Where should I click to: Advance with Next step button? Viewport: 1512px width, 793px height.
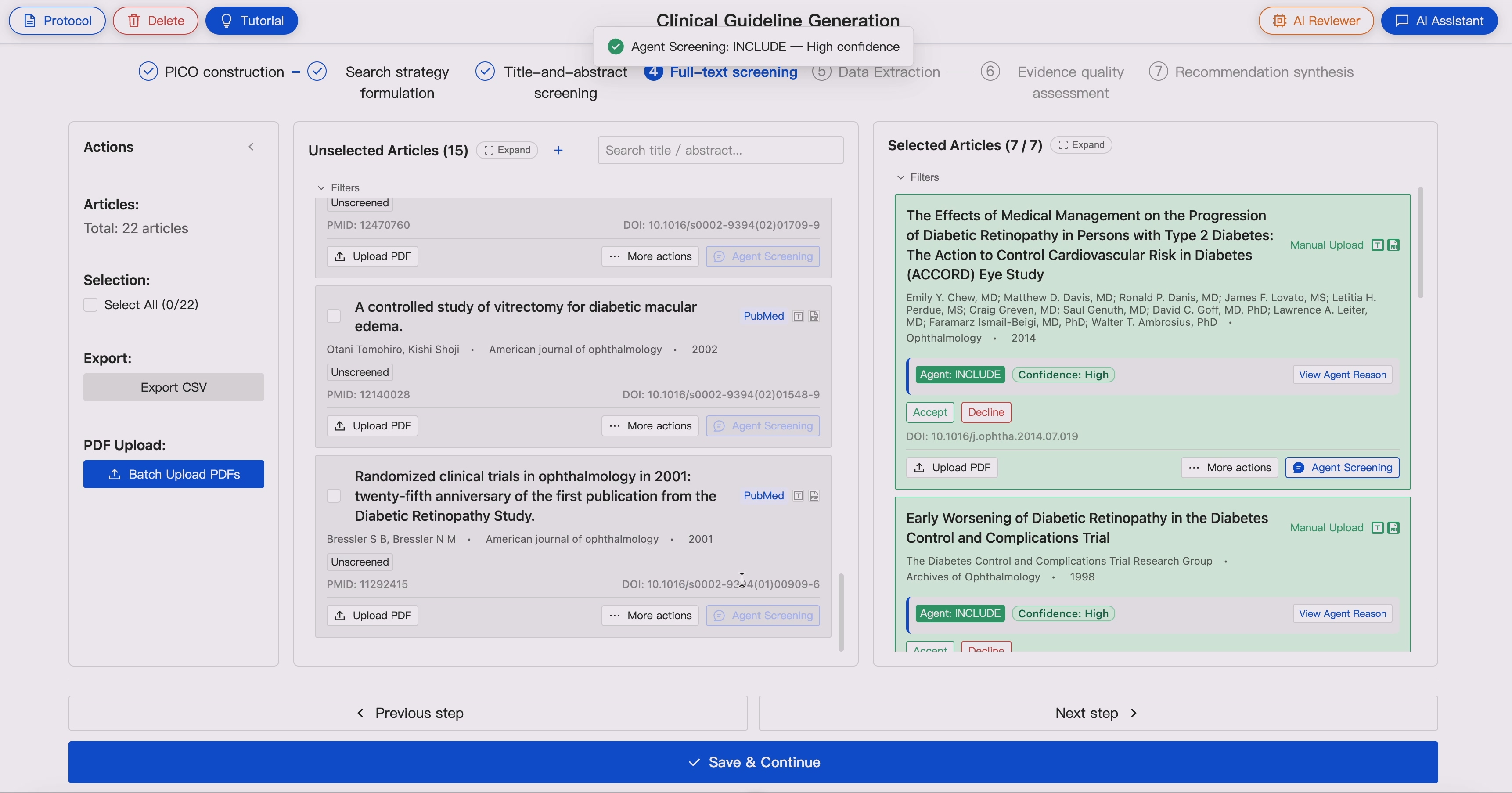tap(1098, 714)
